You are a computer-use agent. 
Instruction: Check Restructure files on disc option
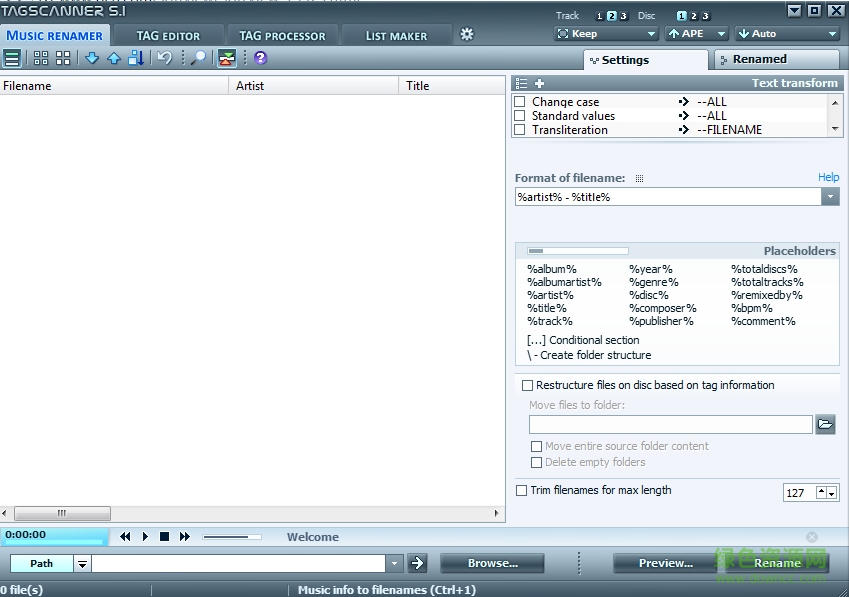click(527, 385)
